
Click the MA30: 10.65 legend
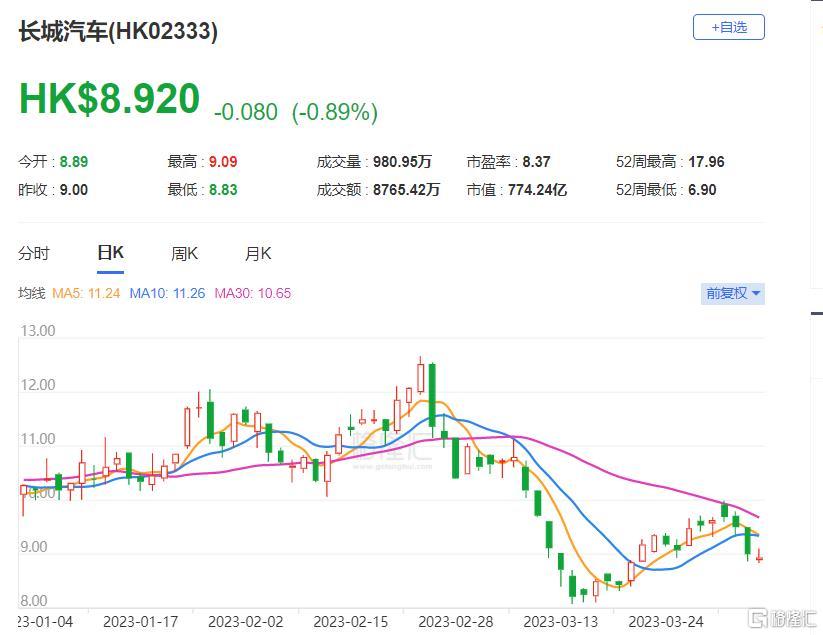[252, 293]
